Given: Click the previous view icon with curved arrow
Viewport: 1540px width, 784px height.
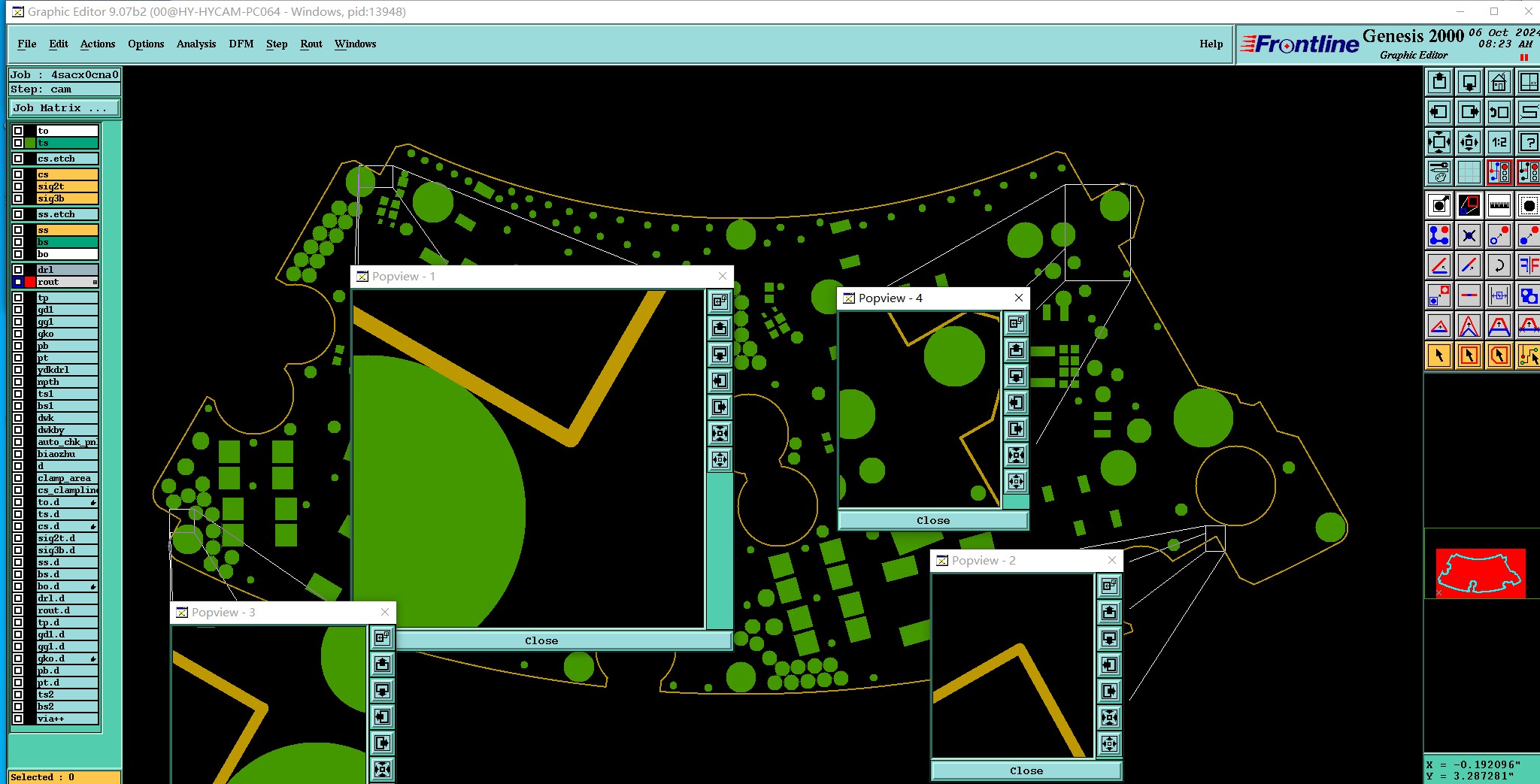Looking at the screenshot, I should [1499, 112].
